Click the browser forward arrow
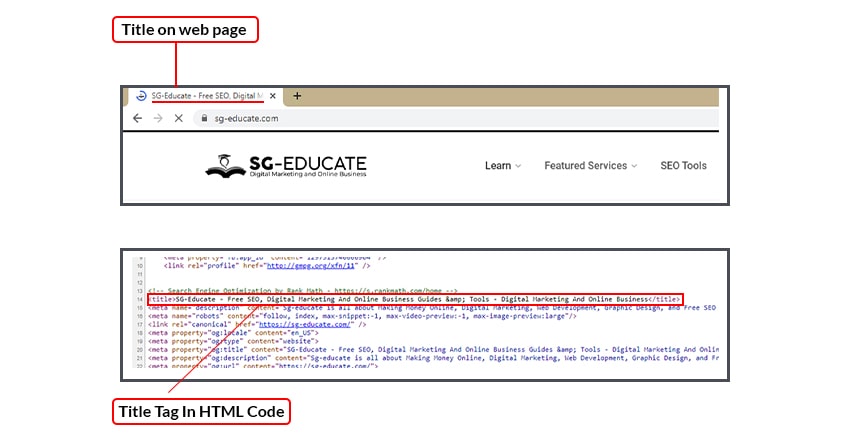 158,118
